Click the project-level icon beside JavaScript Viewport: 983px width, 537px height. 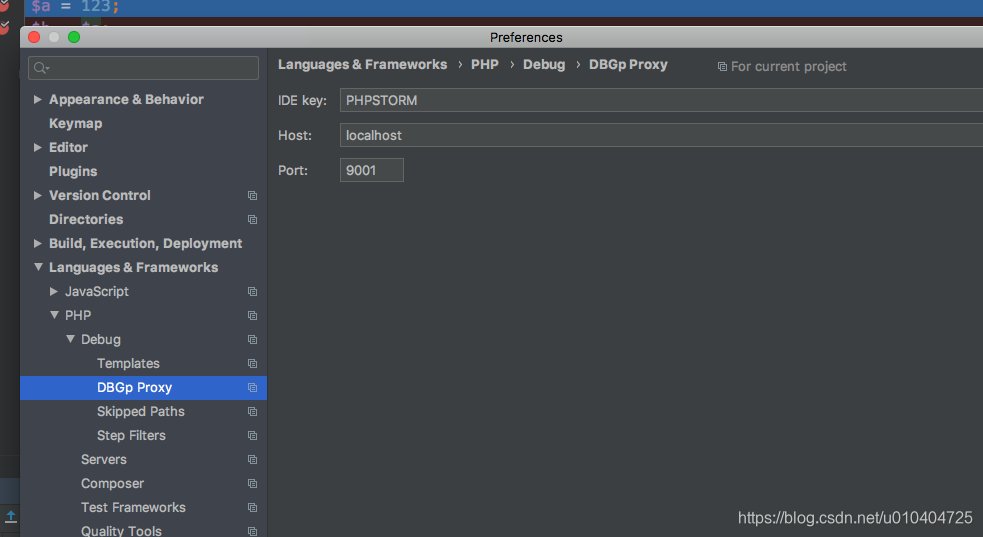(252, 291)
